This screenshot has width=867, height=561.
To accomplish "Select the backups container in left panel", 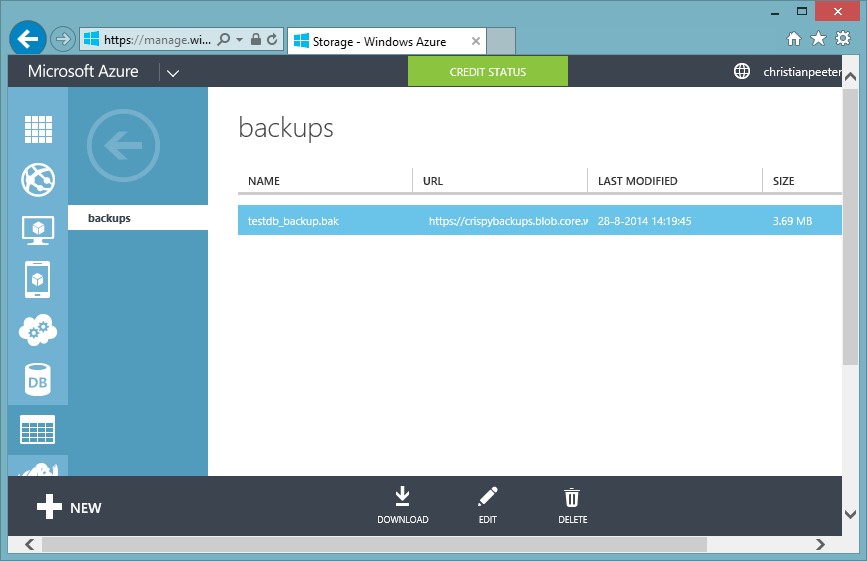I will coord(138,218).
